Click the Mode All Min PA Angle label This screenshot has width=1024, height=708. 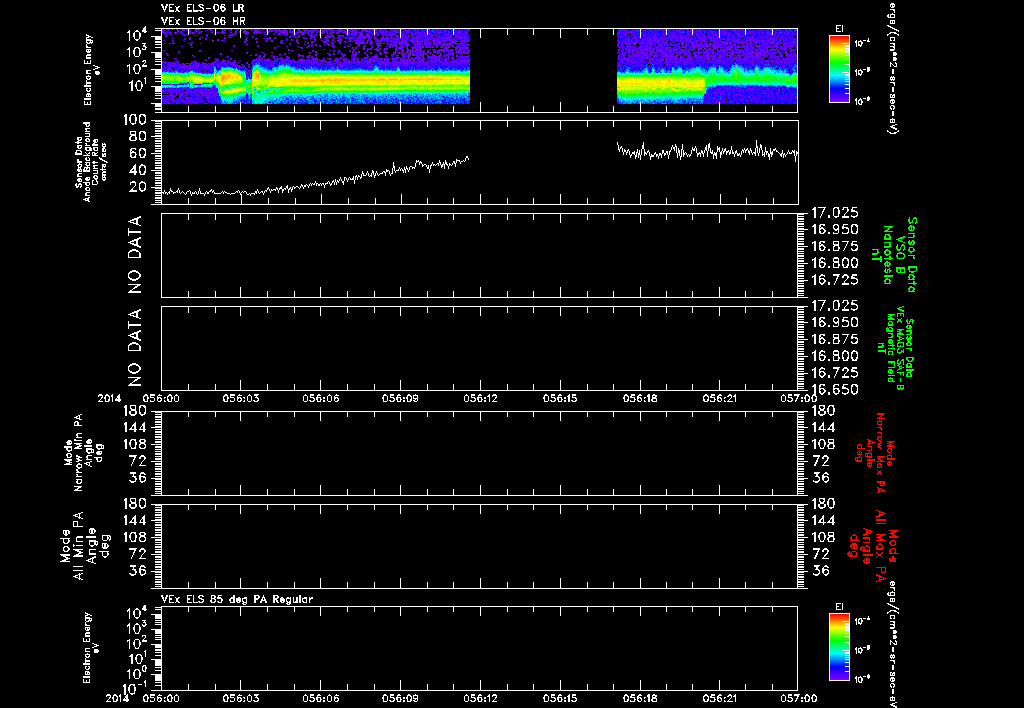(84, 545)
